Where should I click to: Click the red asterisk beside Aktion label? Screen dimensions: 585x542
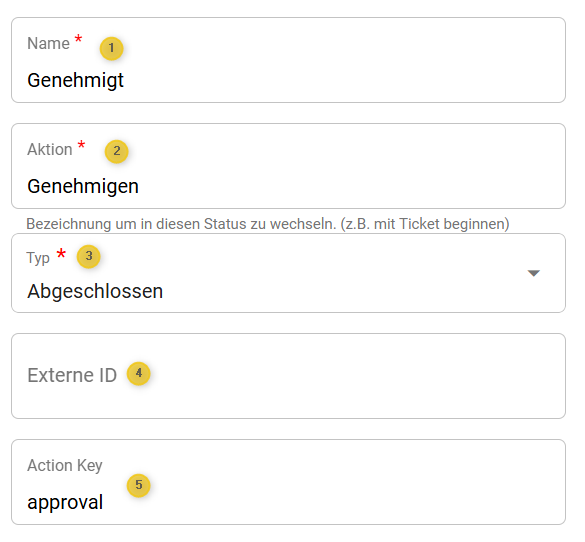click(x=81, y=145)
